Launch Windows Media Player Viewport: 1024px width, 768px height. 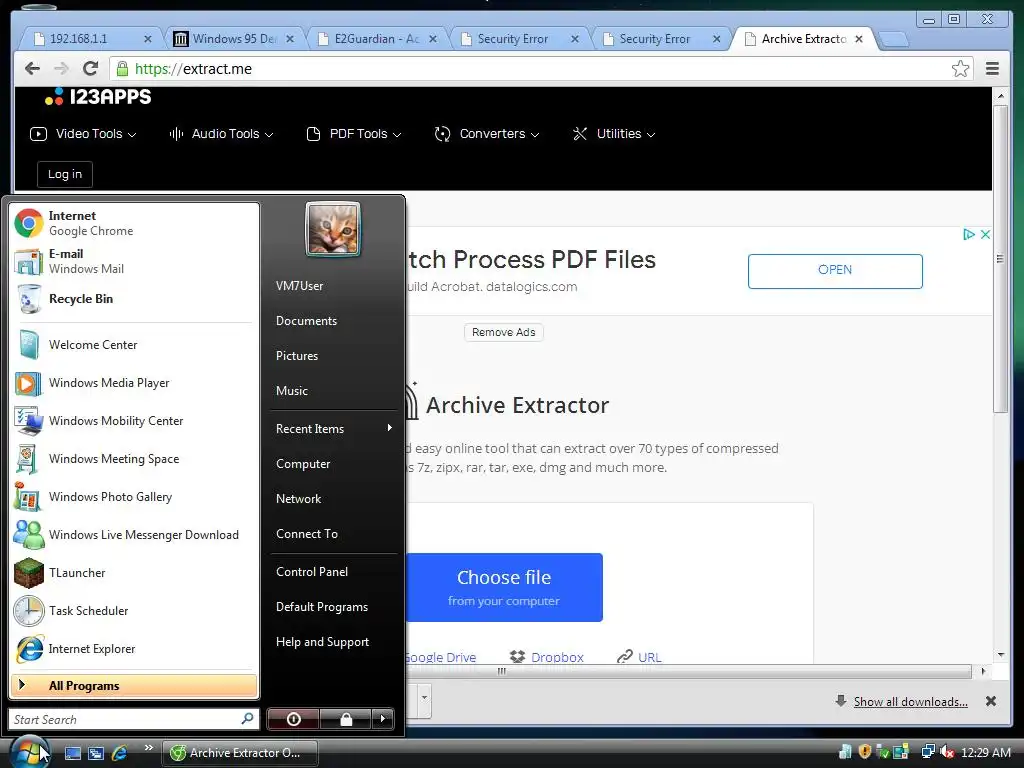[134, 383]
